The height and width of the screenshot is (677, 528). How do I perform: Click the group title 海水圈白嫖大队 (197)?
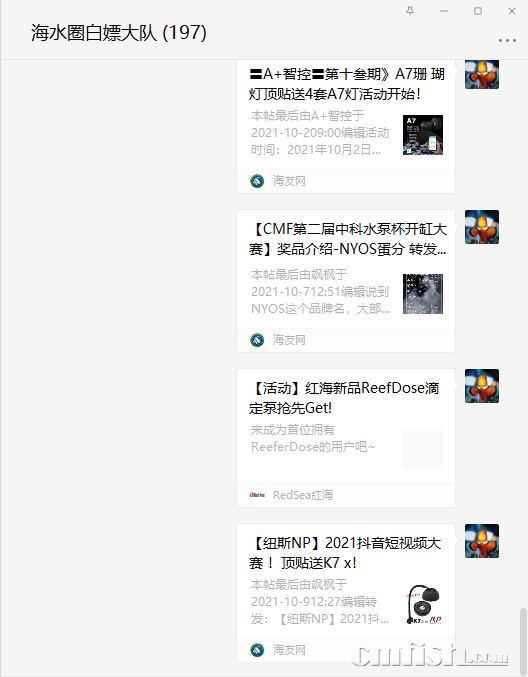(x=119, y=33)
